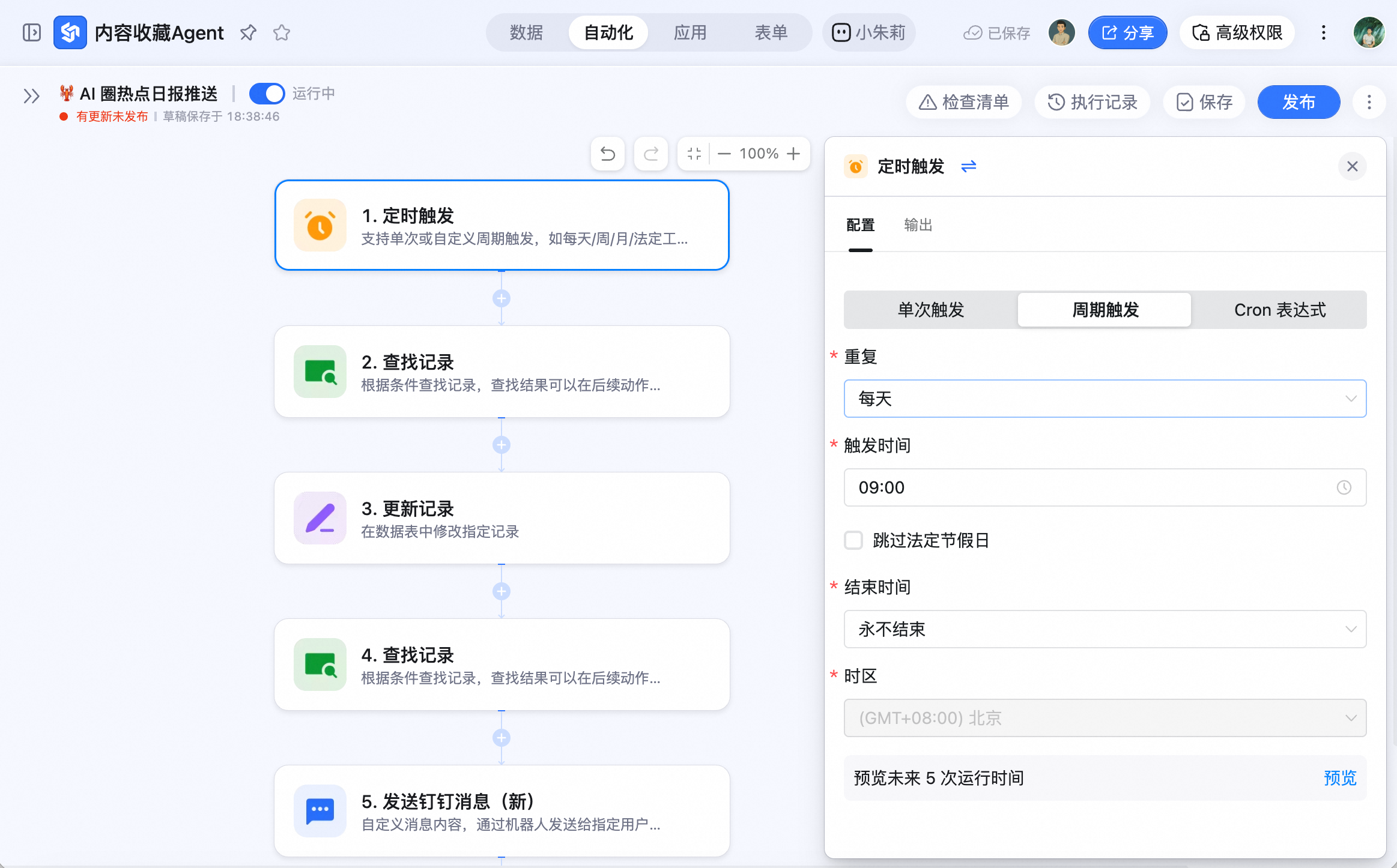1397x868 pixels.
Task: Collapse the panel with the double-arrow icon
Action: tap(30, 95)
